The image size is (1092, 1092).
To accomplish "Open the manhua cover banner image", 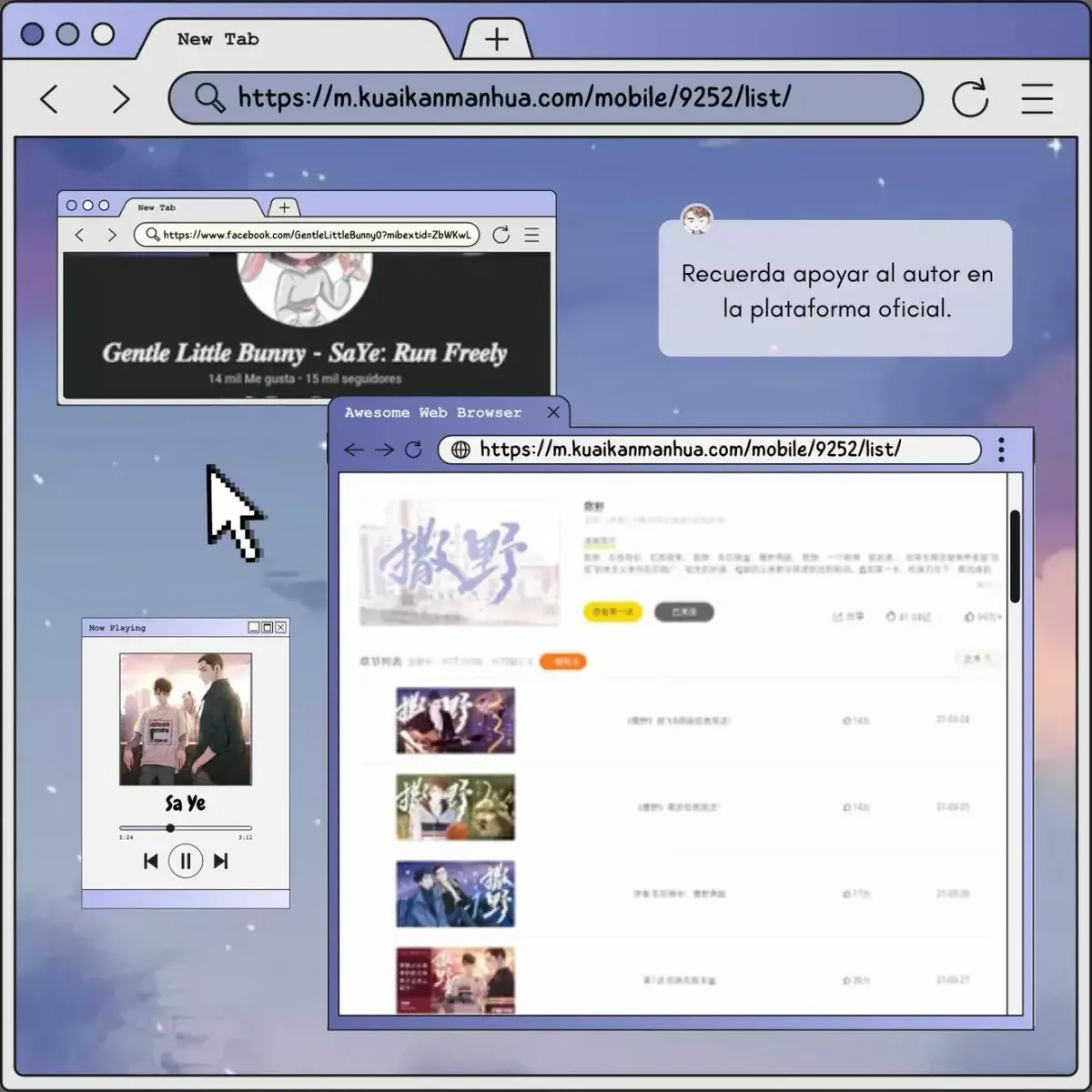I will coord(460,562).
